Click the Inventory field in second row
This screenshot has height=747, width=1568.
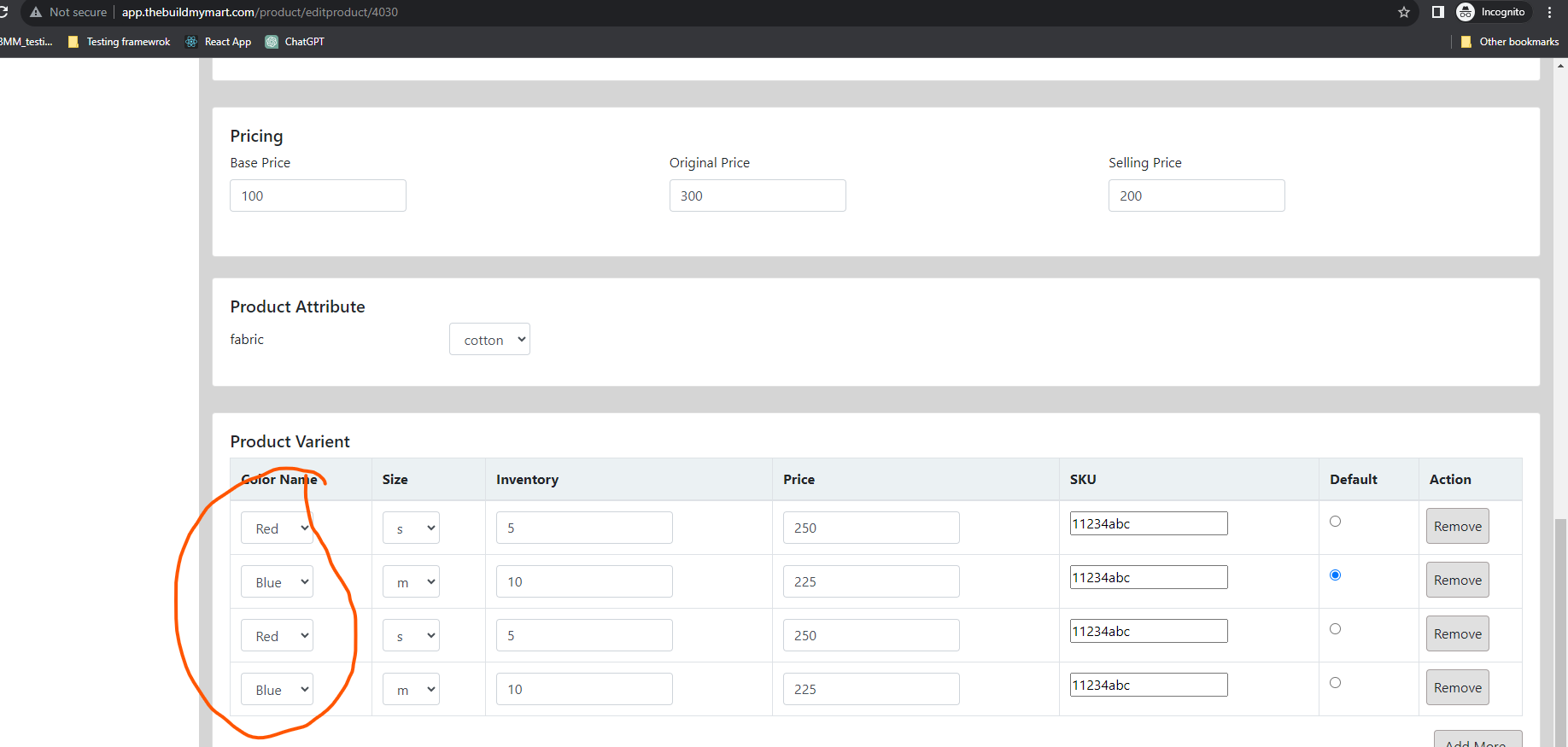584,581
